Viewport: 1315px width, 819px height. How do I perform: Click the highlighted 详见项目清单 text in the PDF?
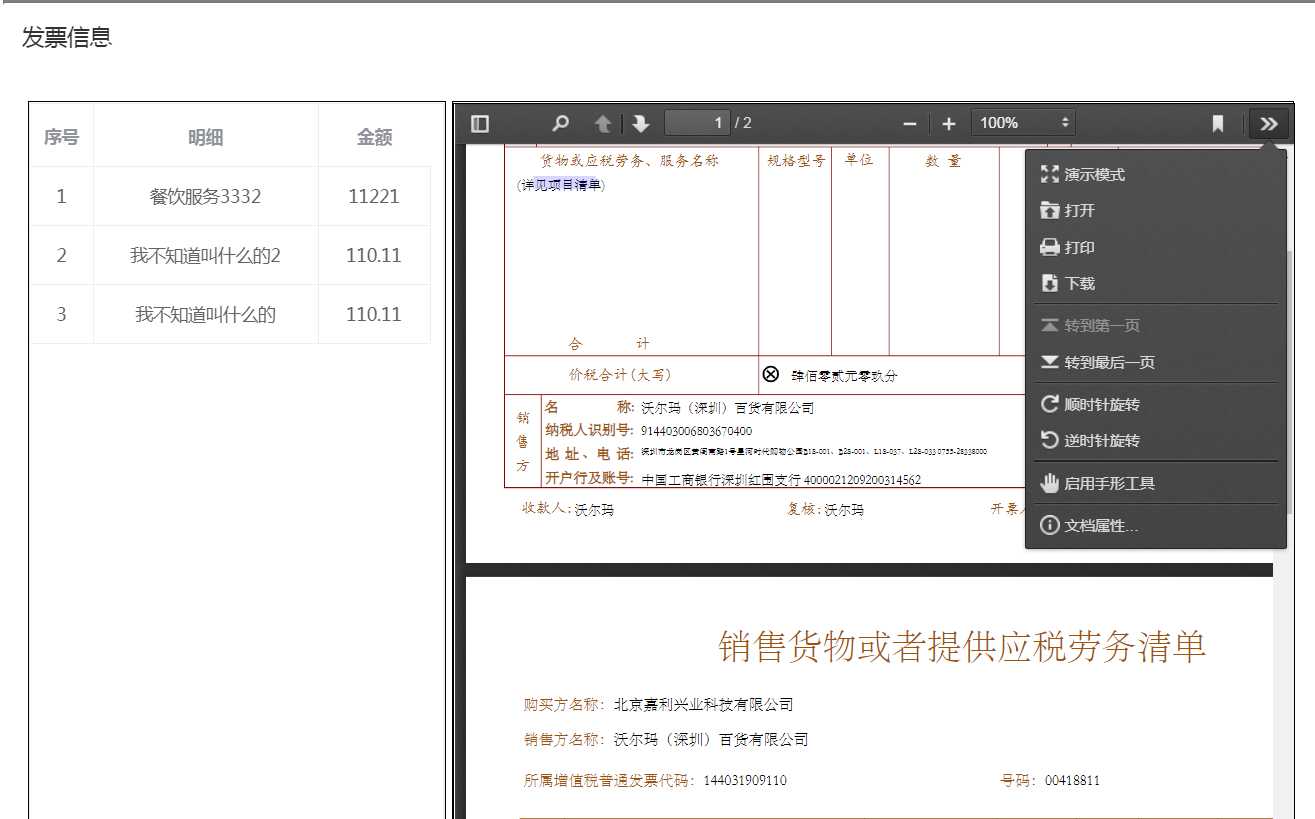(561, 185)
